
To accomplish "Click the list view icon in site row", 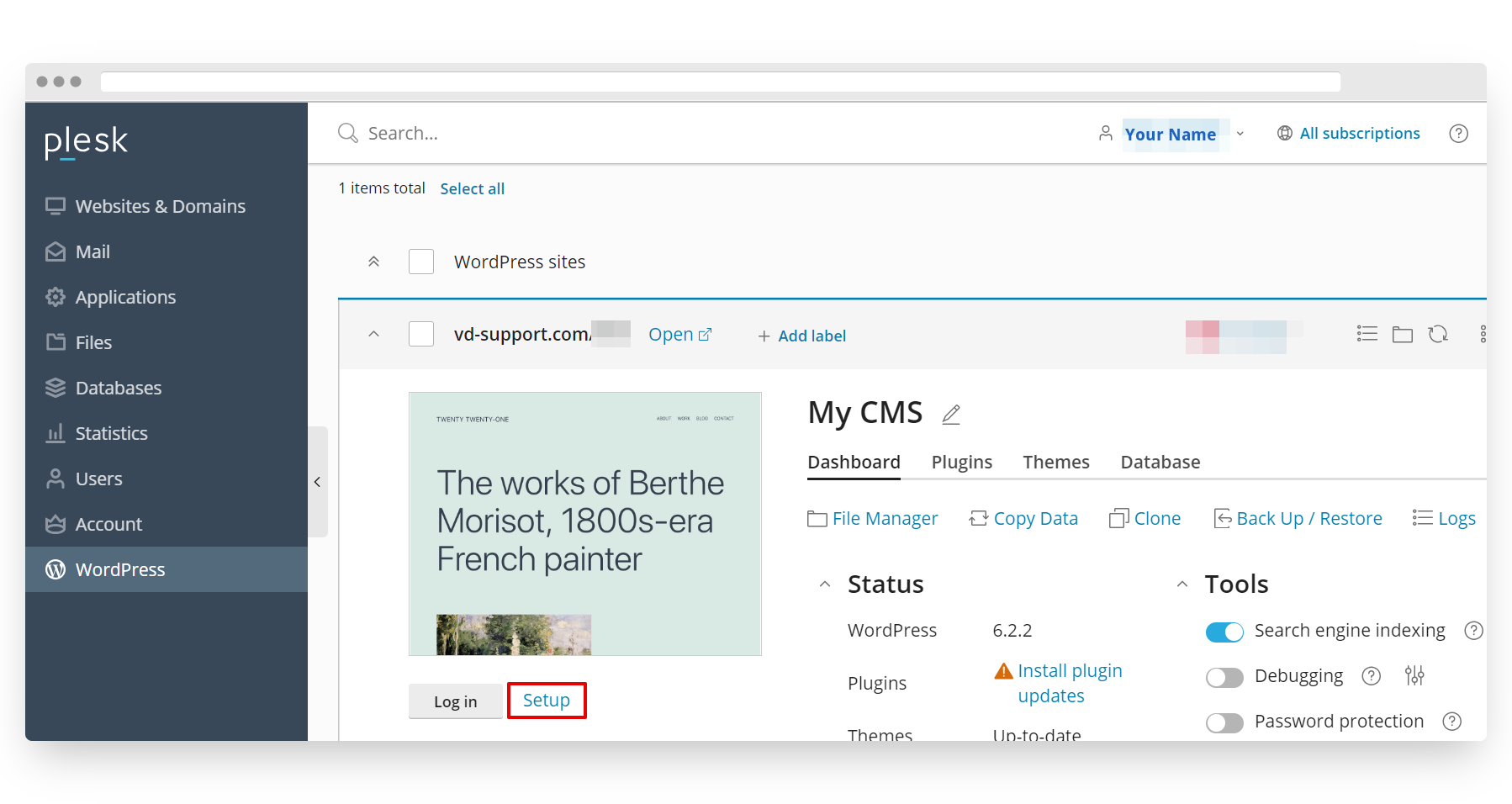I will click(1367, 334).
